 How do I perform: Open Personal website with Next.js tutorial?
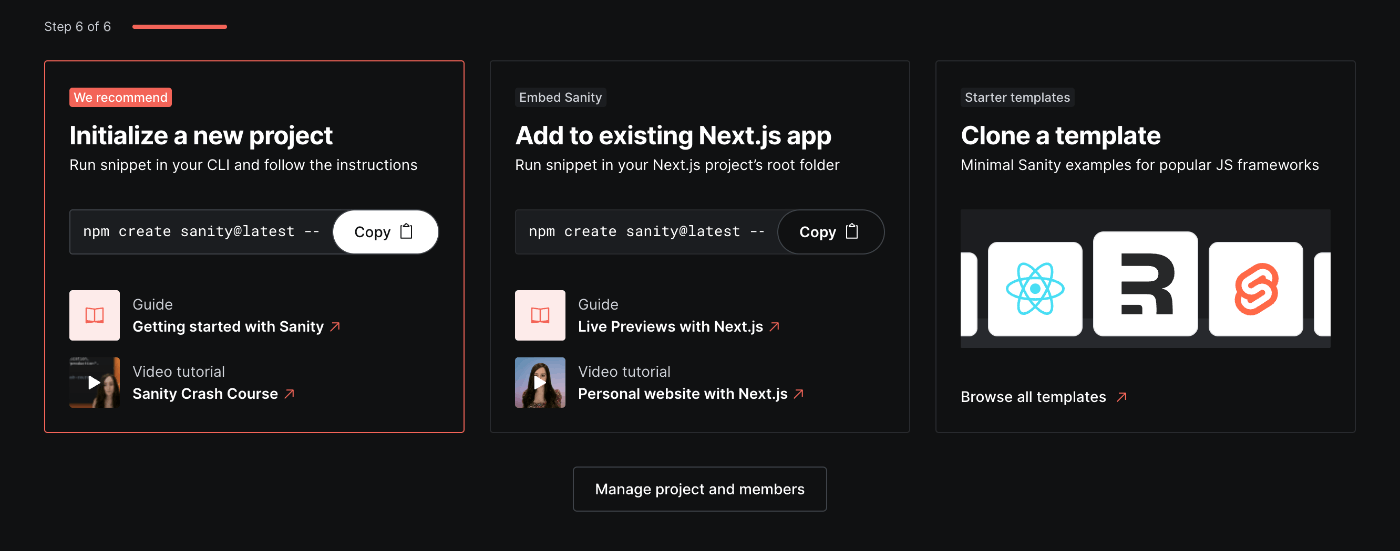coord(682,394)
